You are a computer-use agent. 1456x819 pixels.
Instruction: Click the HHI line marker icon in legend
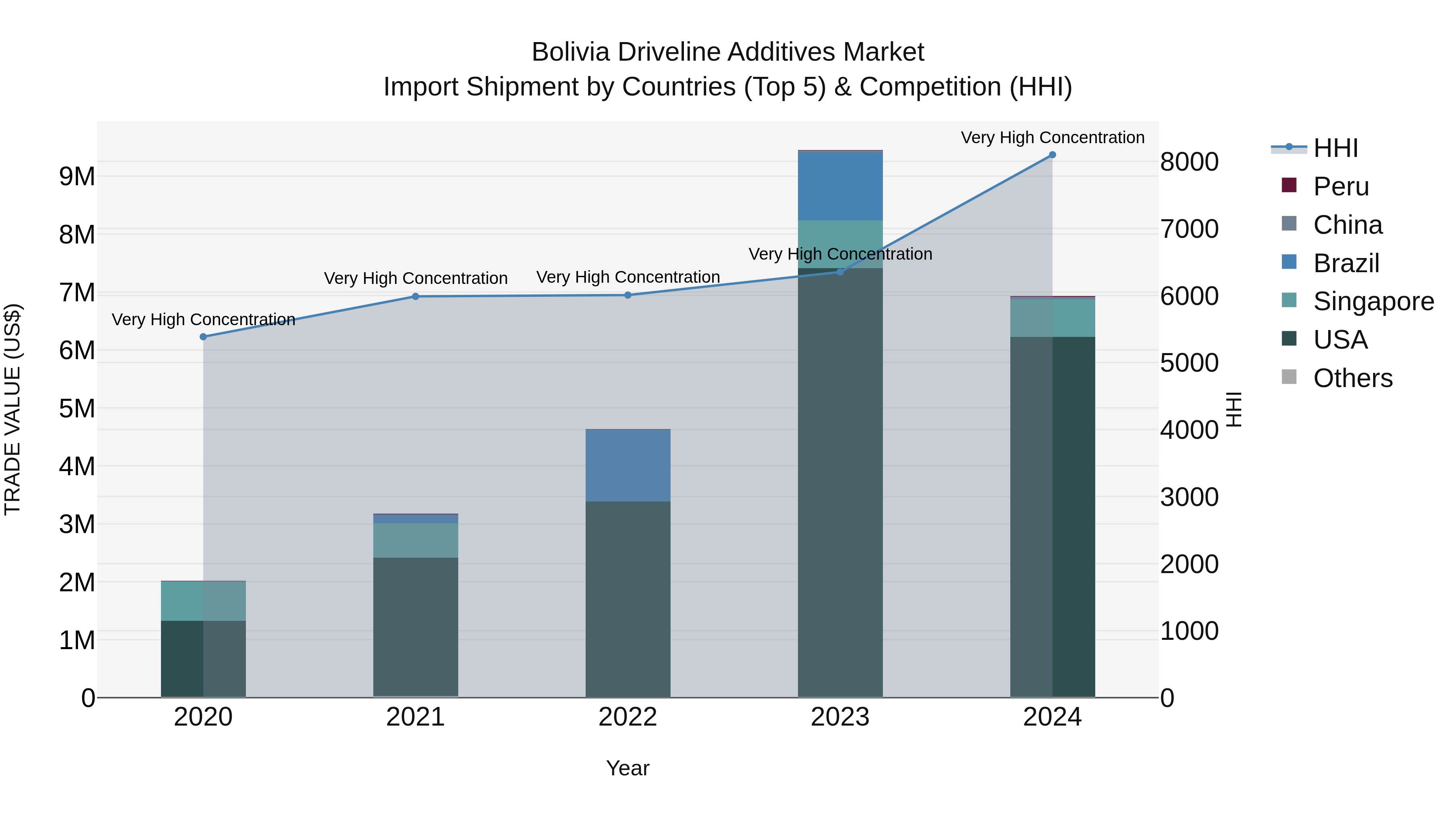[x=1289, y=147]
